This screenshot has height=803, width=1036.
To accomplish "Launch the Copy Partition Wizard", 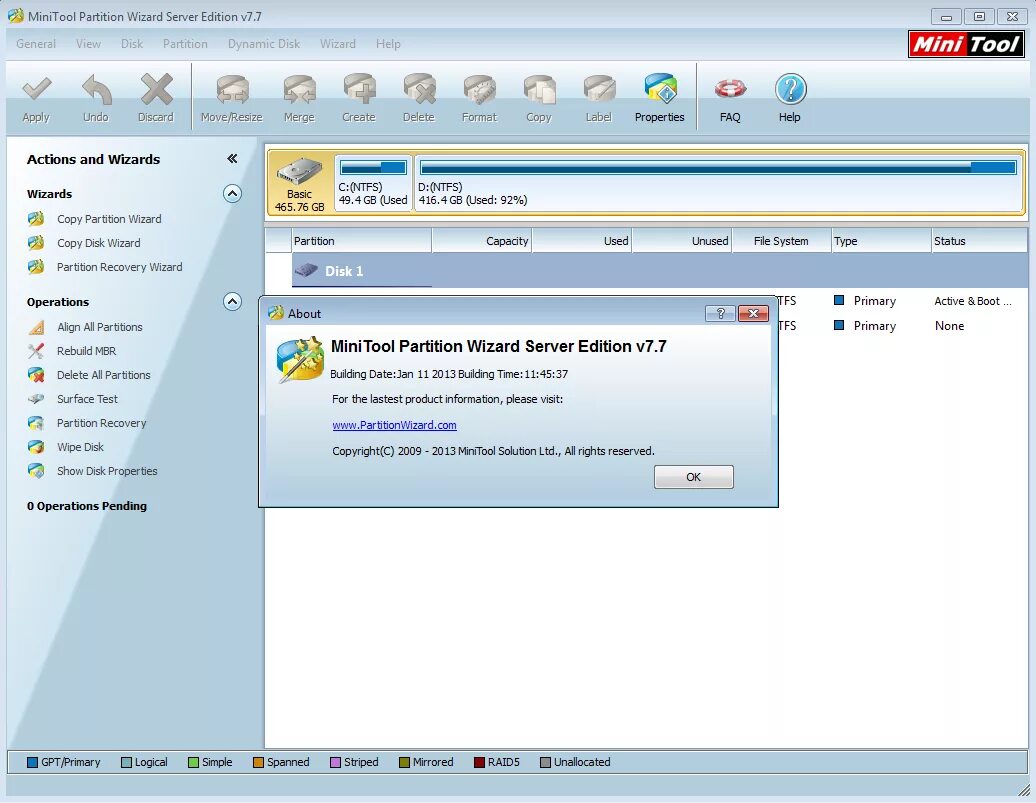I will (x=109, y=219).
